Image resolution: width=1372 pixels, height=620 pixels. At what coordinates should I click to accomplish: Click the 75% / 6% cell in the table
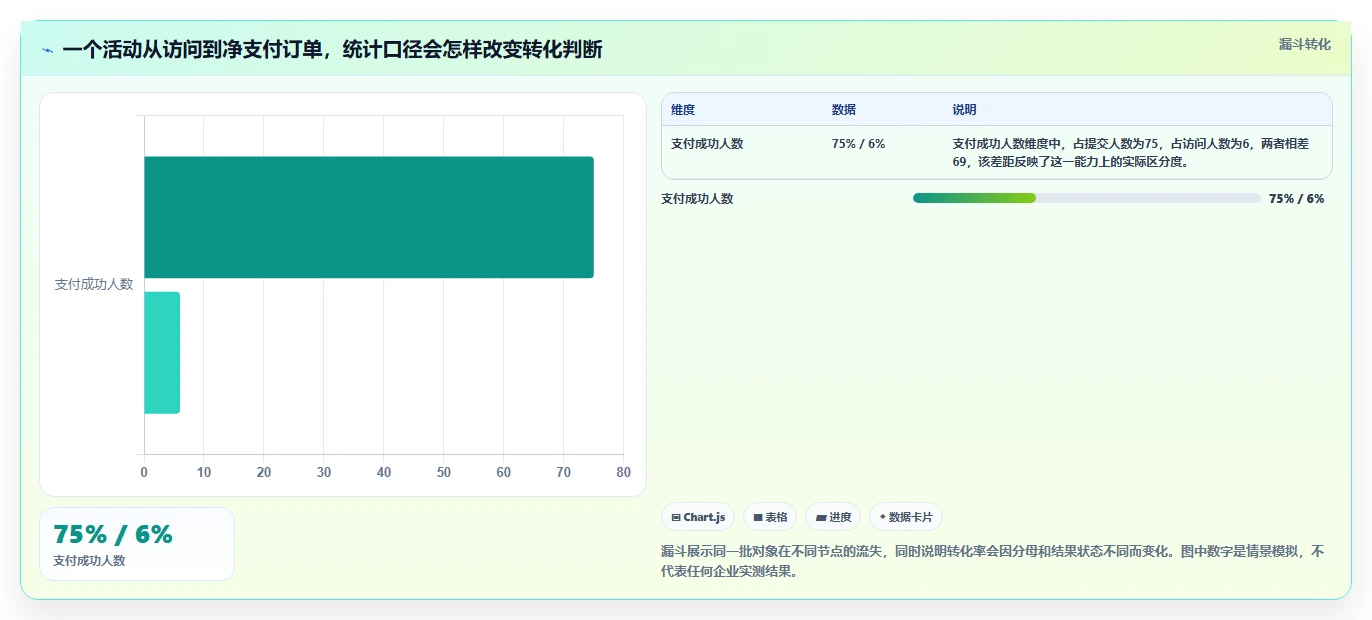pos(858,144)
